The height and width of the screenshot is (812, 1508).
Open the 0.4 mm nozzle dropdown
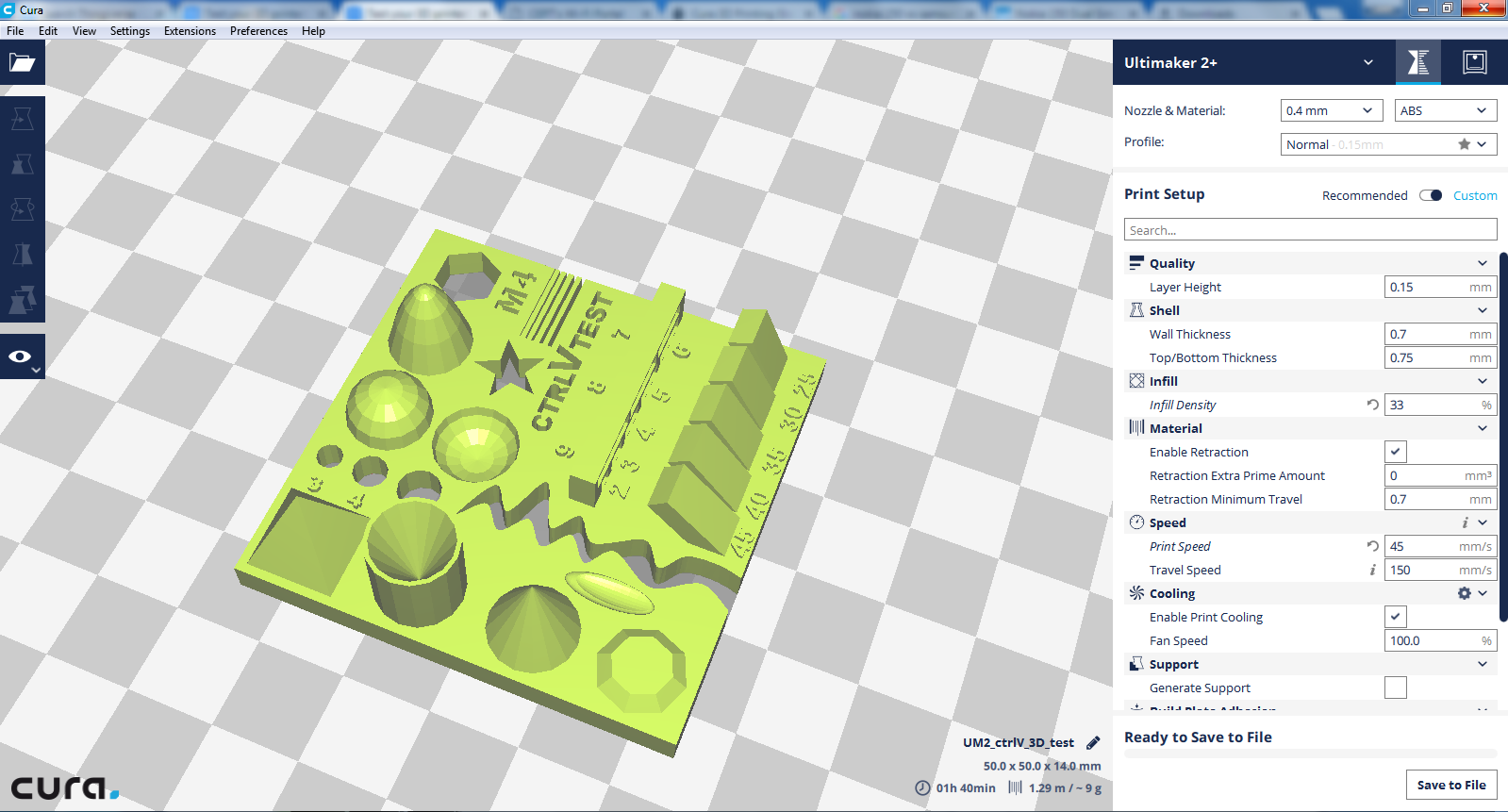[1332, 110]
